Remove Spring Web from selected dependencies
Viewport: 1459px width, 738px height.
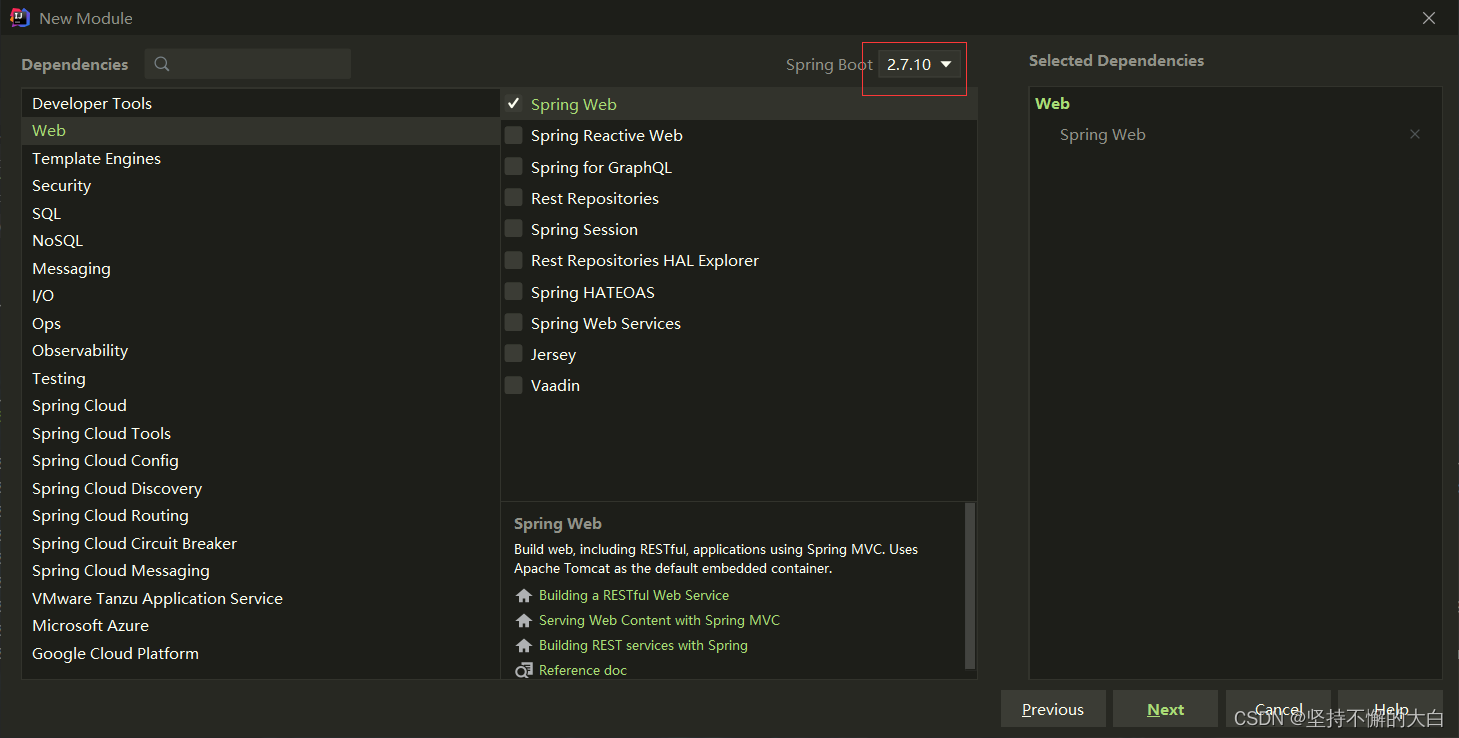click(1415, 134)
